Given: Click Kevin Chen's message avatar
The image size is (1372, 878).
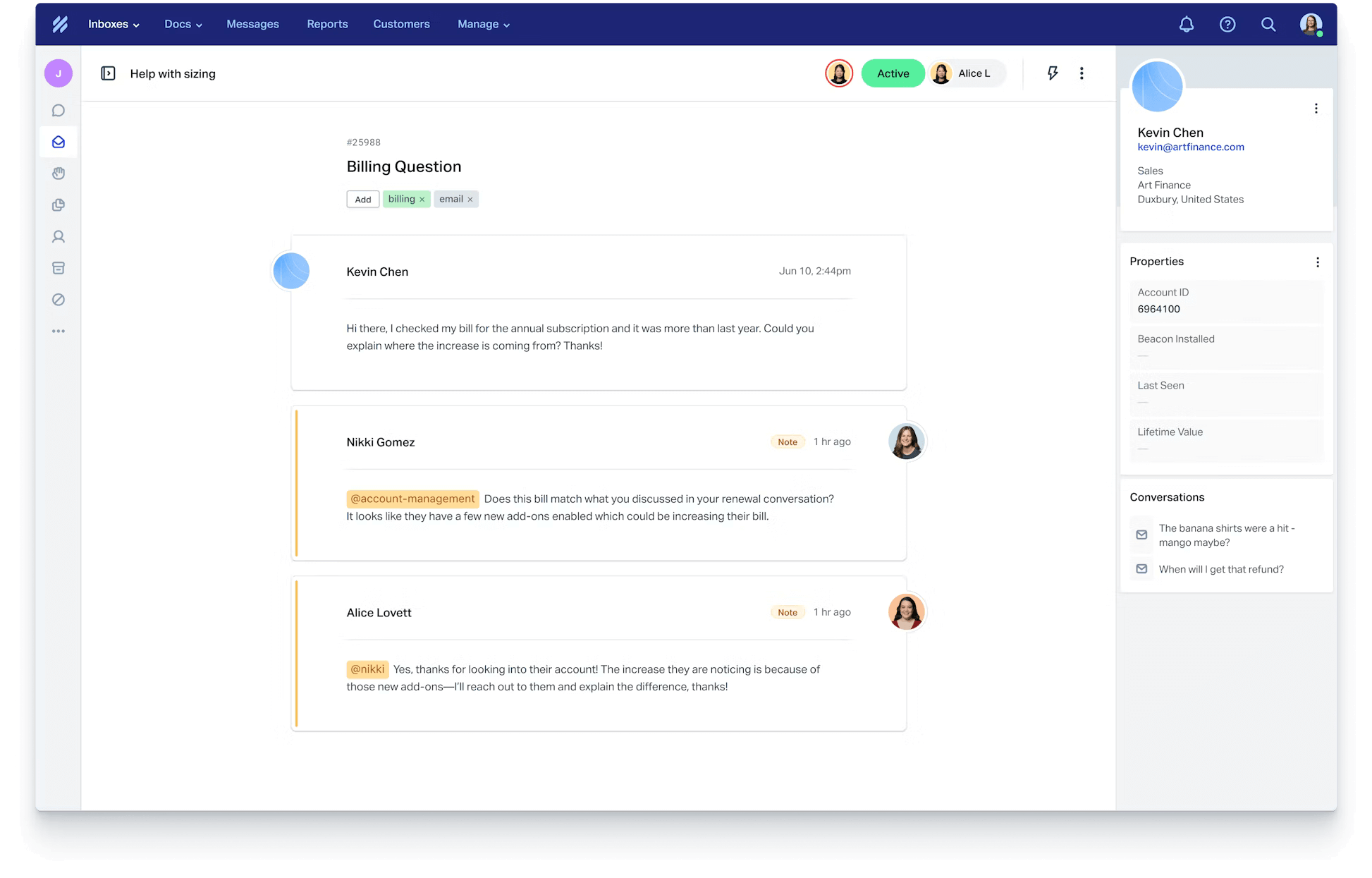Looking at the screenshot, I should point(291,271).
